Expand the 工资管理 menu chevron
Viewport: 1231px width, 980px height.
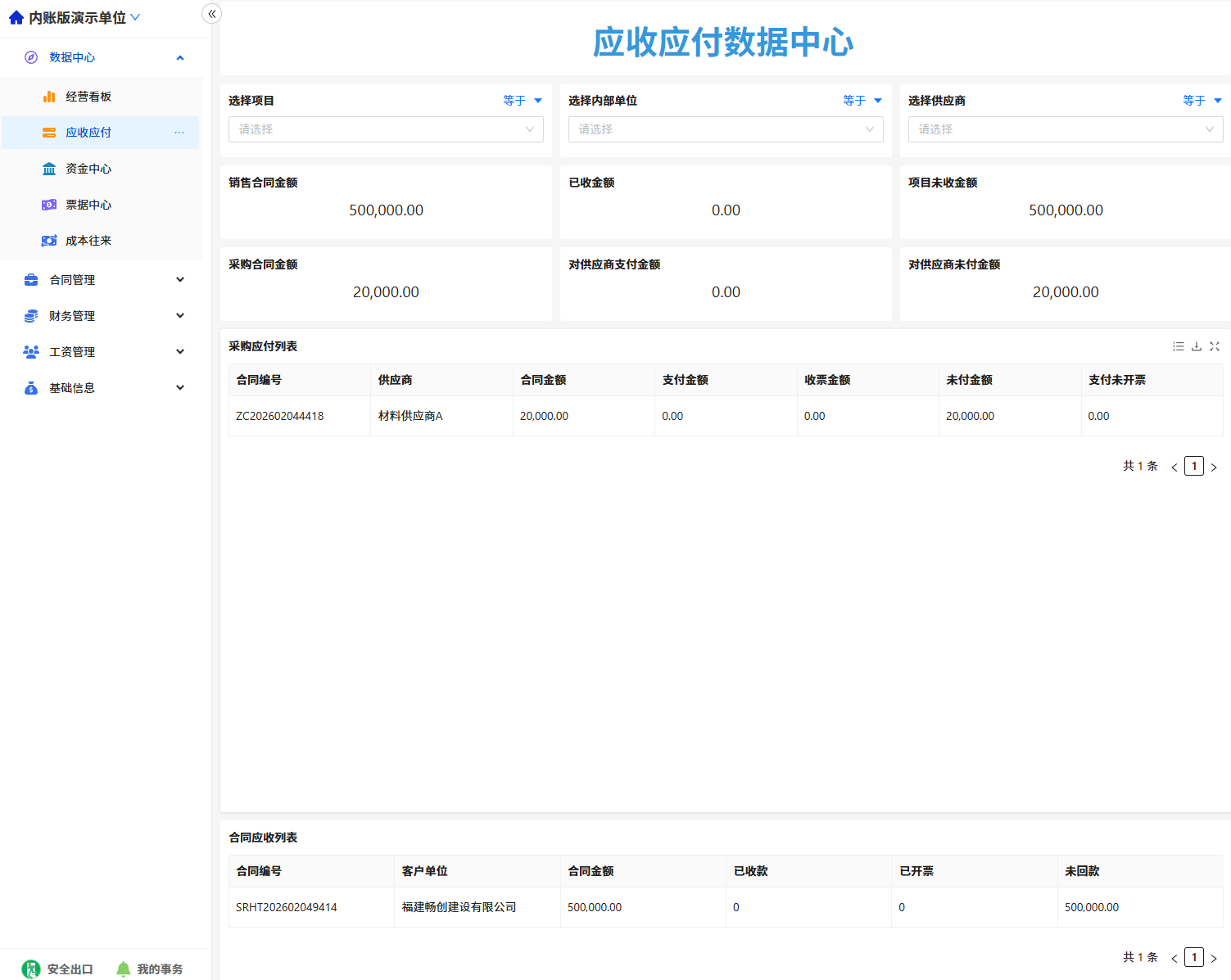180,352
